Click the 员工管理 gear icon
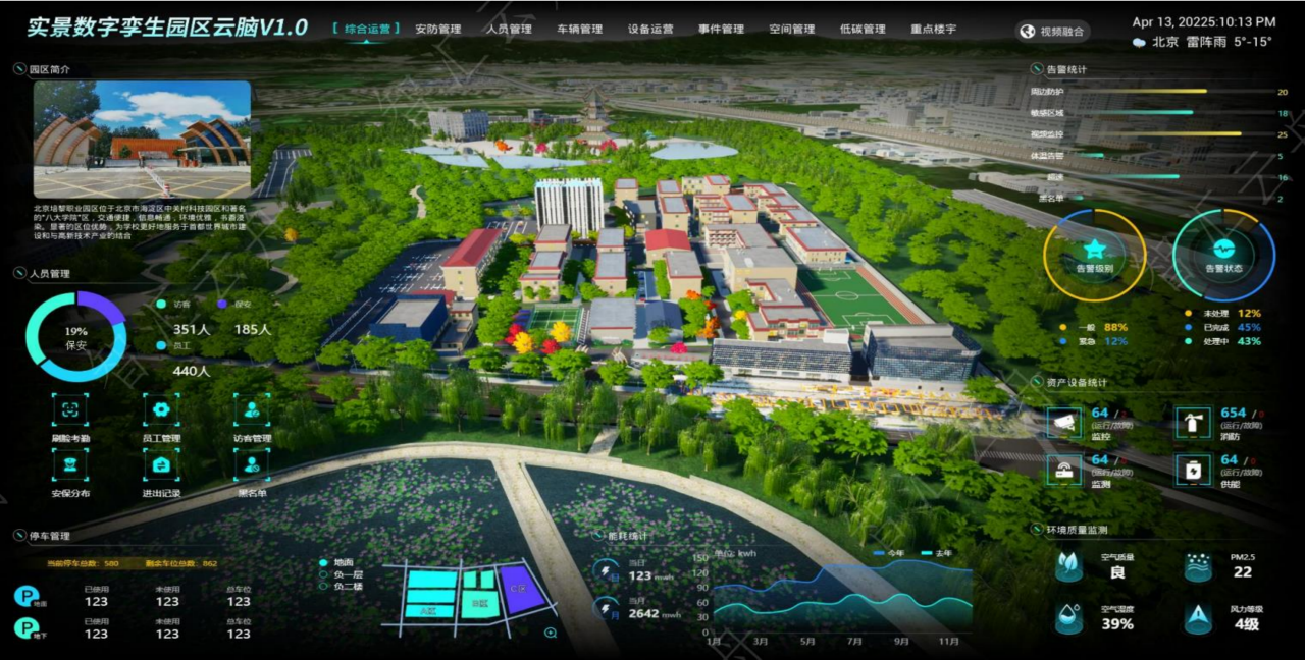The image size is (1306, 661). [160, 409]
